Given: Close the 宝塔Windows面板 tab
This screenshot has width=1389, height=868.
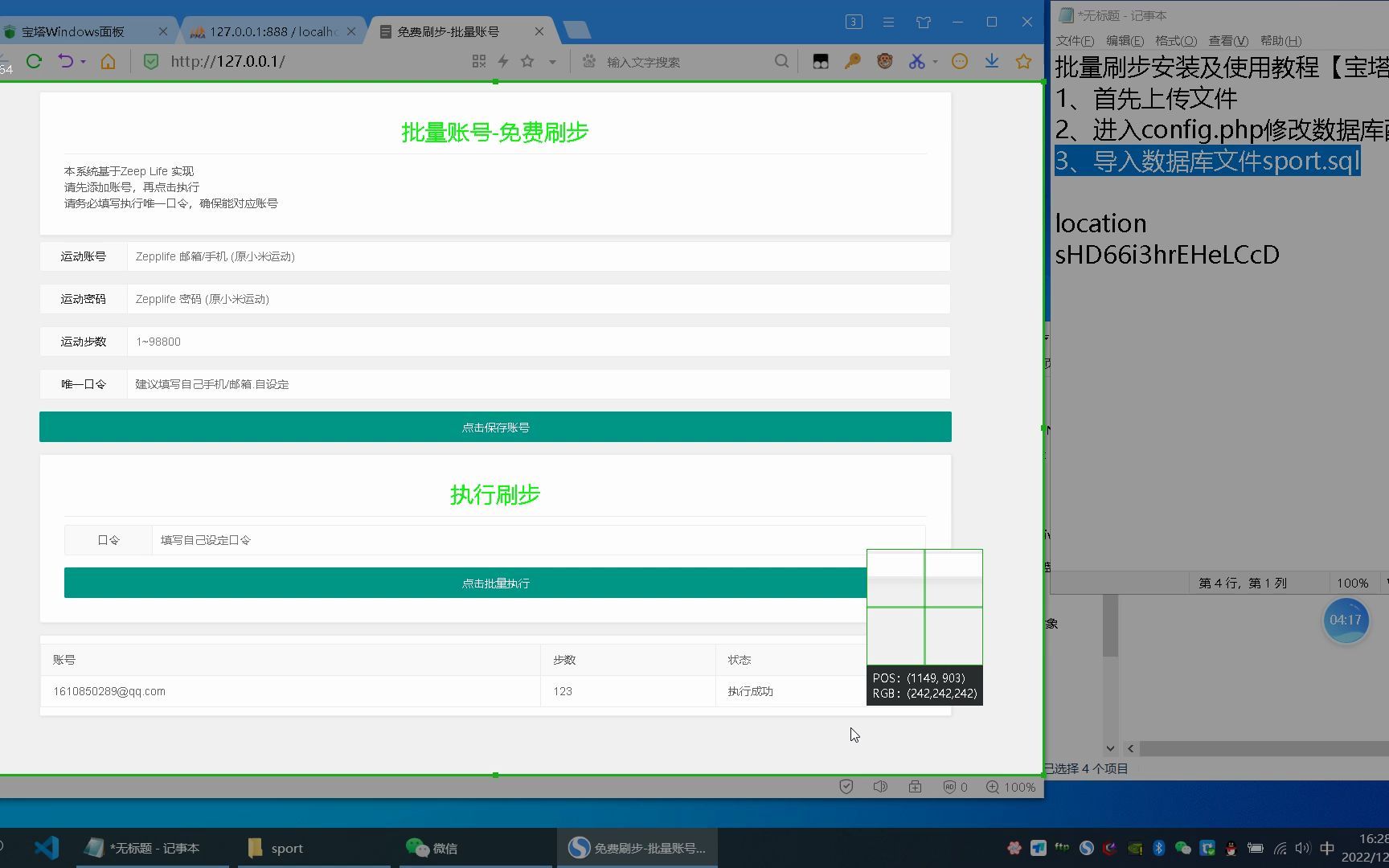Looking at the screenshot, I should pyautogui.click(x=163, y=31).
